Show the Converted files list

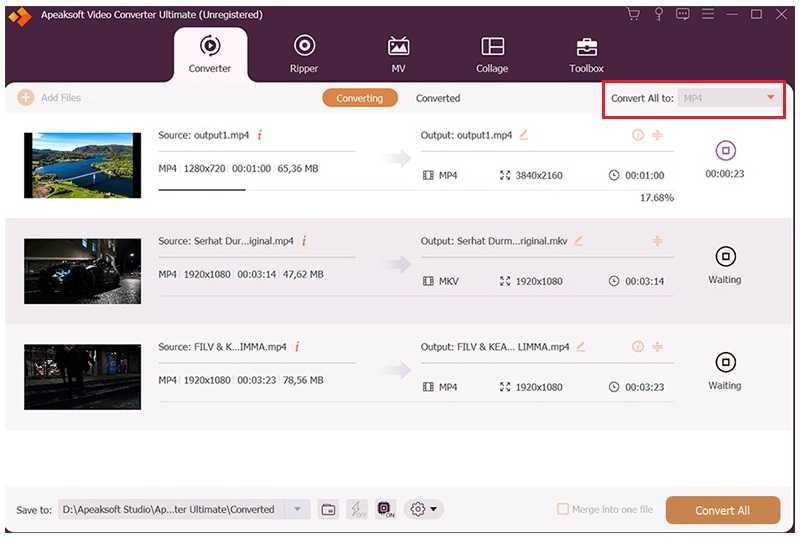pos(438,98)
